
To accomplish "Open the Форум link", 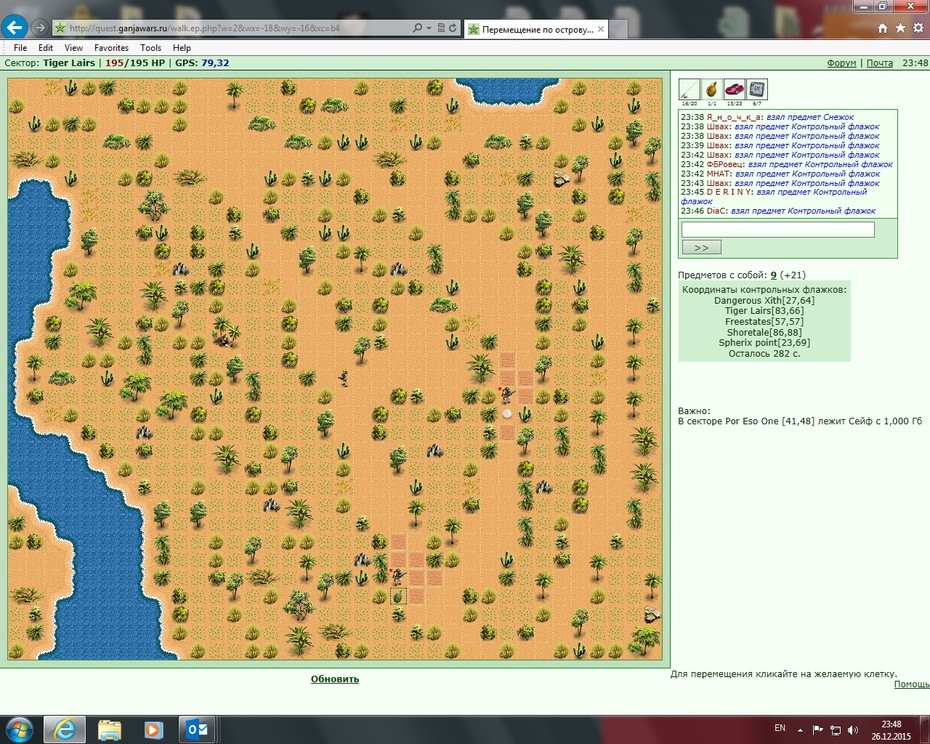I will coord(842,63).
